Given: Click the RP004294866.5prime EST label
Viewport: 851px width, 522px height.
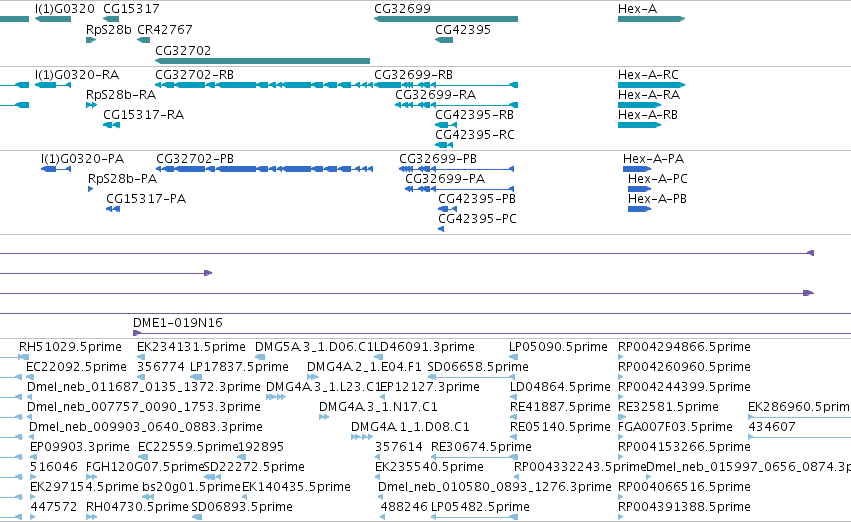Looking at the screenshot, I should (684, 347).
